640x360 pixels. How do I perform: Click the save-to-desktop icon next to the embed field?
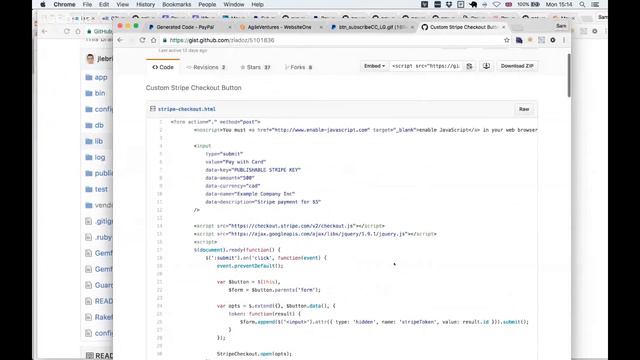coord(486,66)
